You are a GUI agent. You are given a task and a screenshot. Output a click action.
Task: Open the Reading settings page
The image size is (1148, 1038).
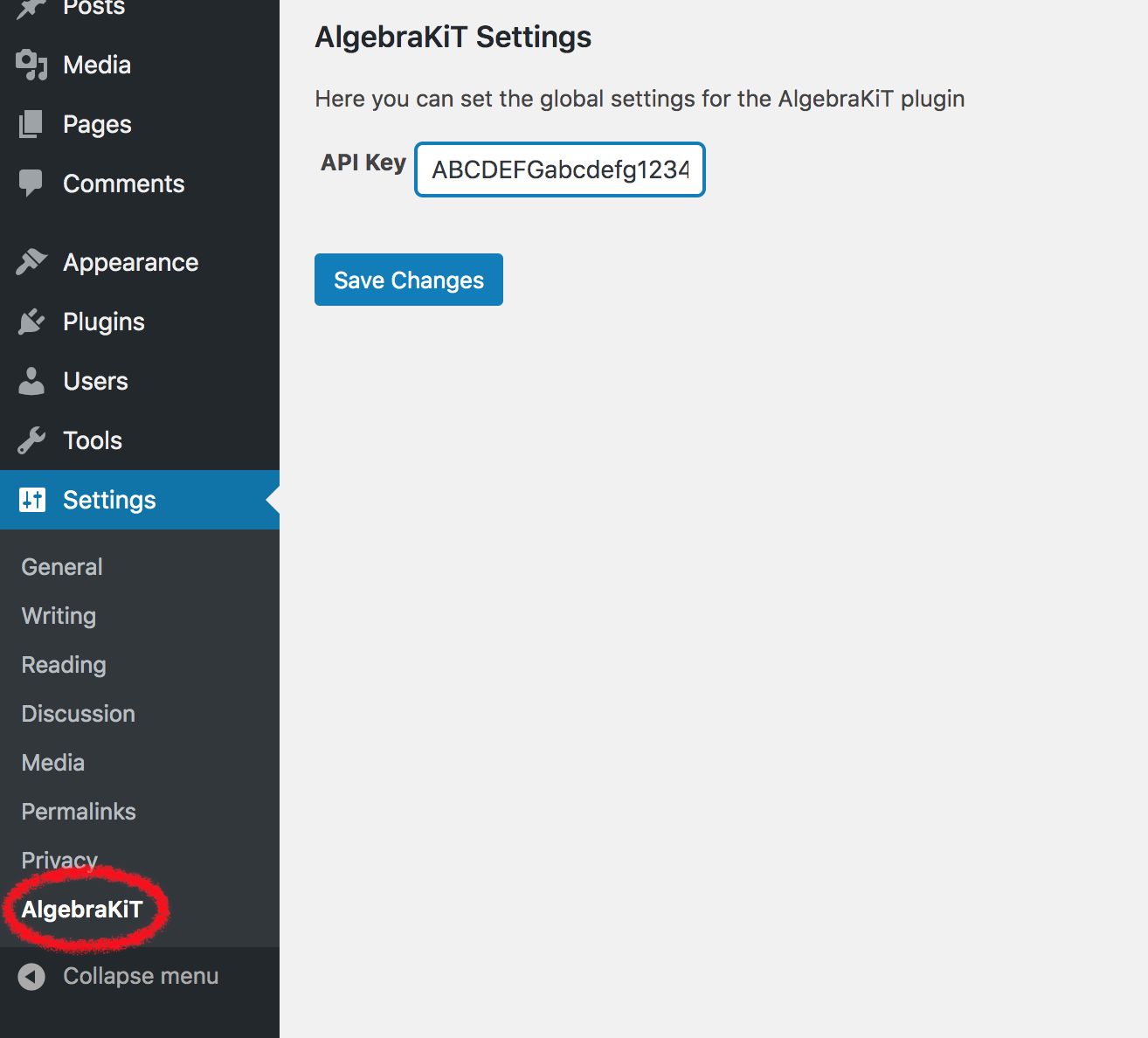click(x=62, y=664)
